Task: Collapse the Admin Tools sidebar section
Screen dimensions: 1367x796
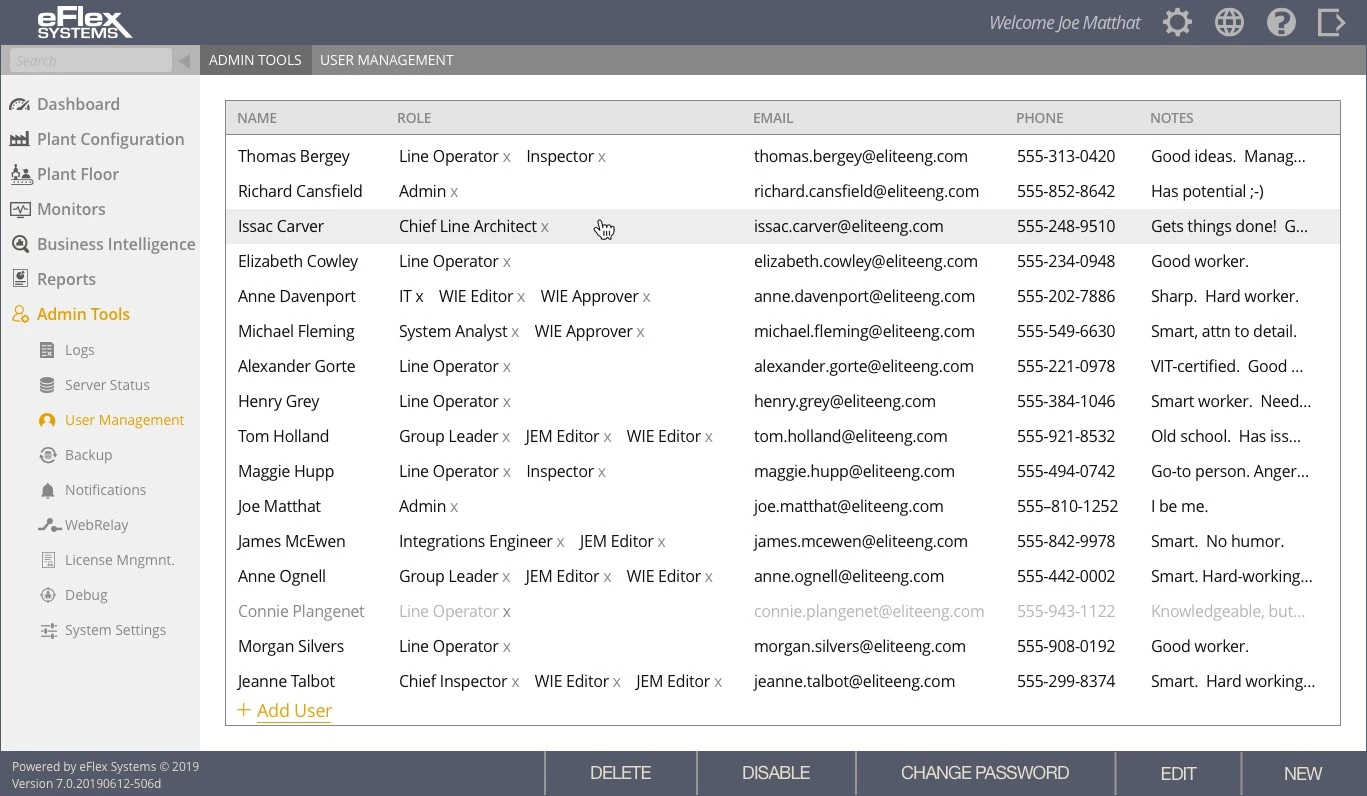Action: (83, 314)
